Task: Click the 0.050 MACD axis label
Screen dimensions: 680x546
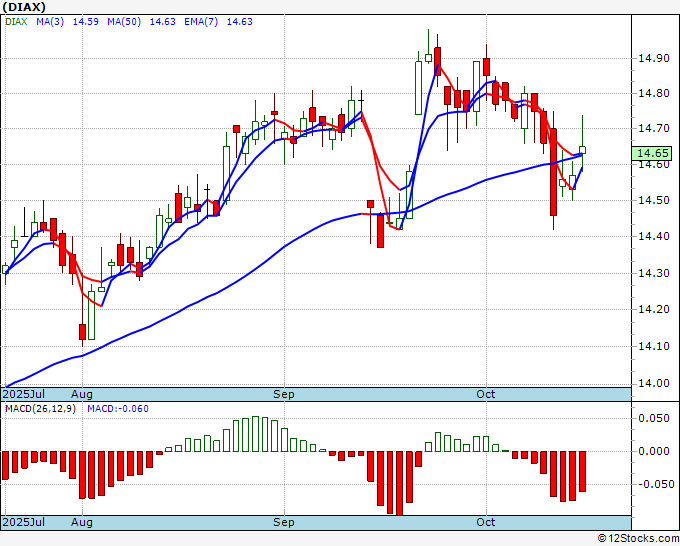Action: (x=654, y=418)
